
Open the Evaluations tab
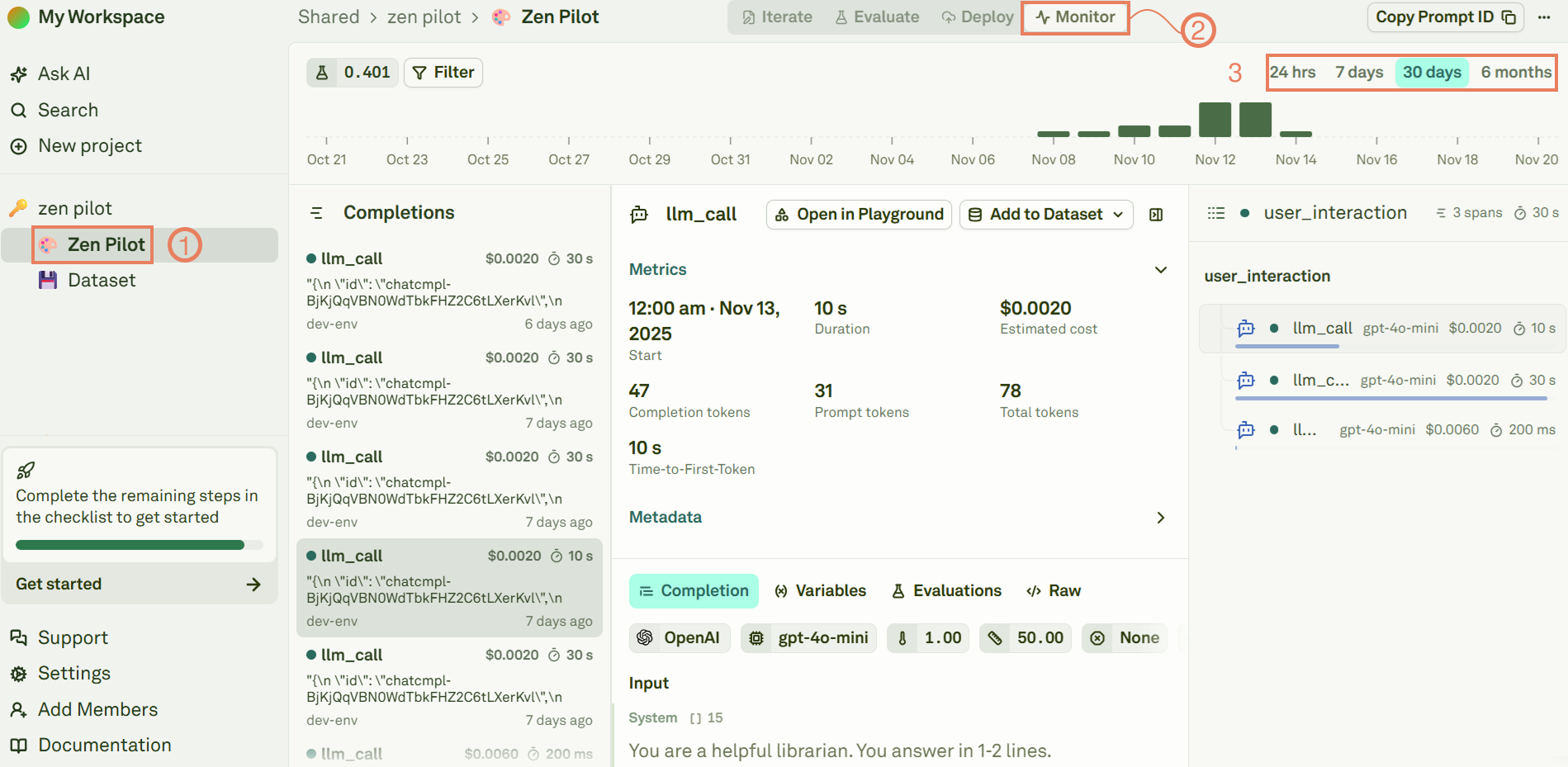click(x=946, y=591)
